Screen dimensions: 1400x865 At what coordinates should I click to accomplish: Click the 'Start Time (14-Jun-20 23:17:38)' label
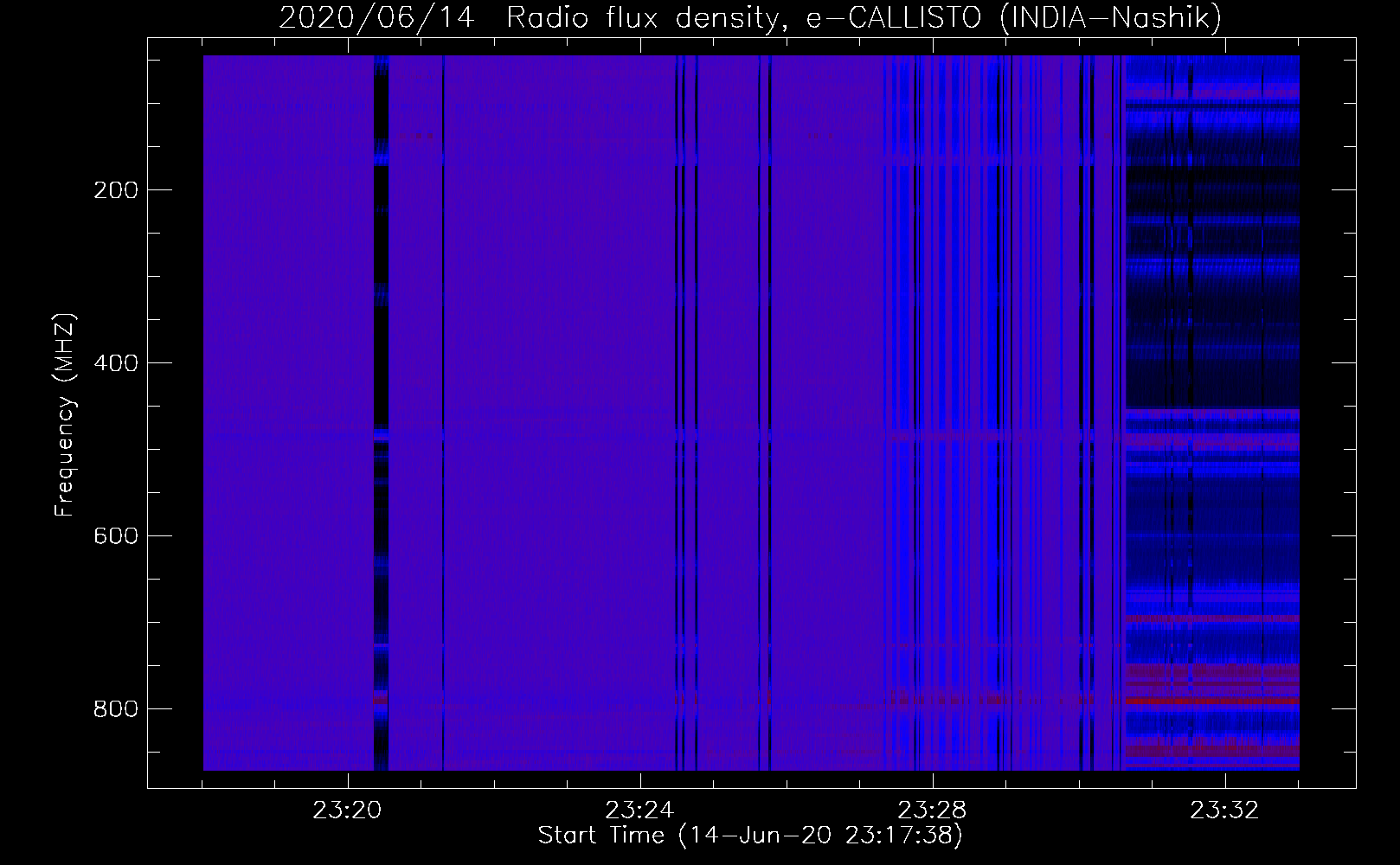click(750, 836)
